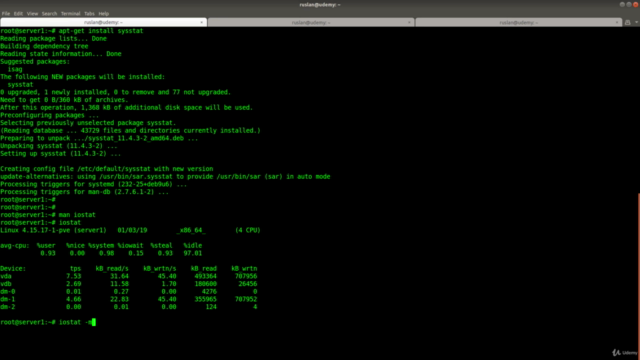The image size is (640, 360).
Task: Click the vdb kB_wrtn value '26456'
Action: [248, 284]
